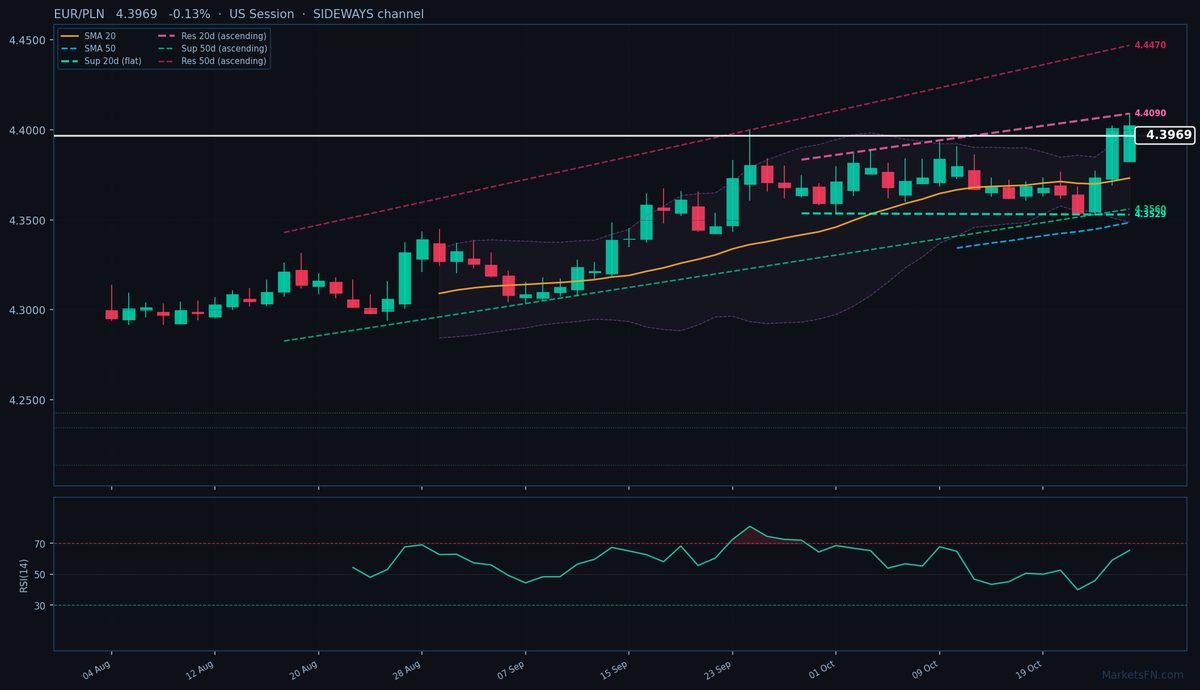Viewport: 1200px width, 690px height.
Task: Click the 04 Aug date label
Action: coord(97,669)
